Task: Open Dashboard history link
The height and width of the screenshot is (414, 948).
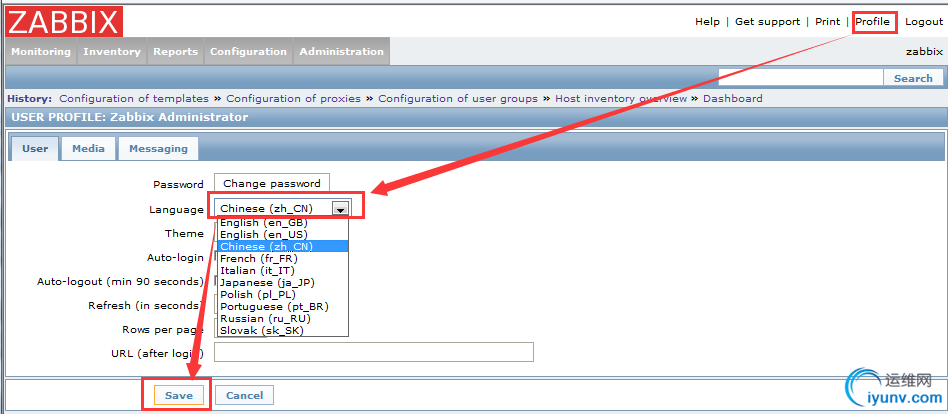Action: click(x=733, y=99)
